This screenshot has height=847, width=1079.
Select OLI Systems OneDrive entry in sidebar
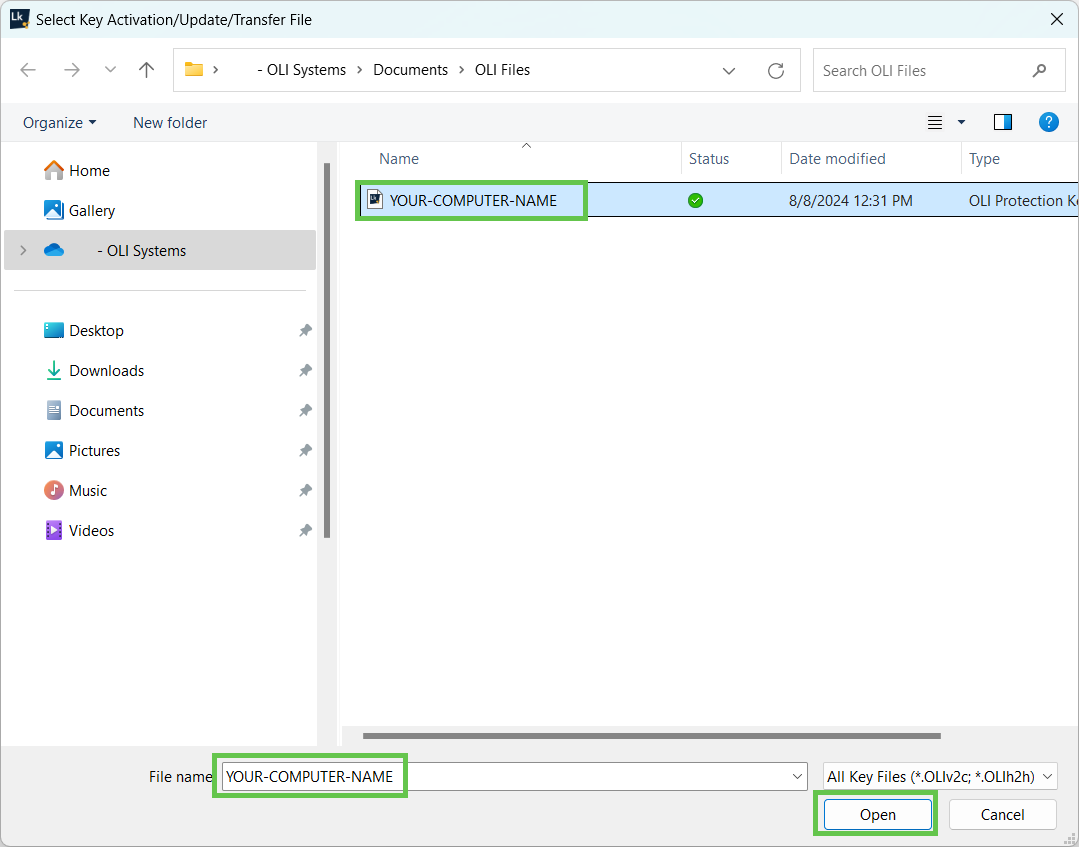pos(160,250)
